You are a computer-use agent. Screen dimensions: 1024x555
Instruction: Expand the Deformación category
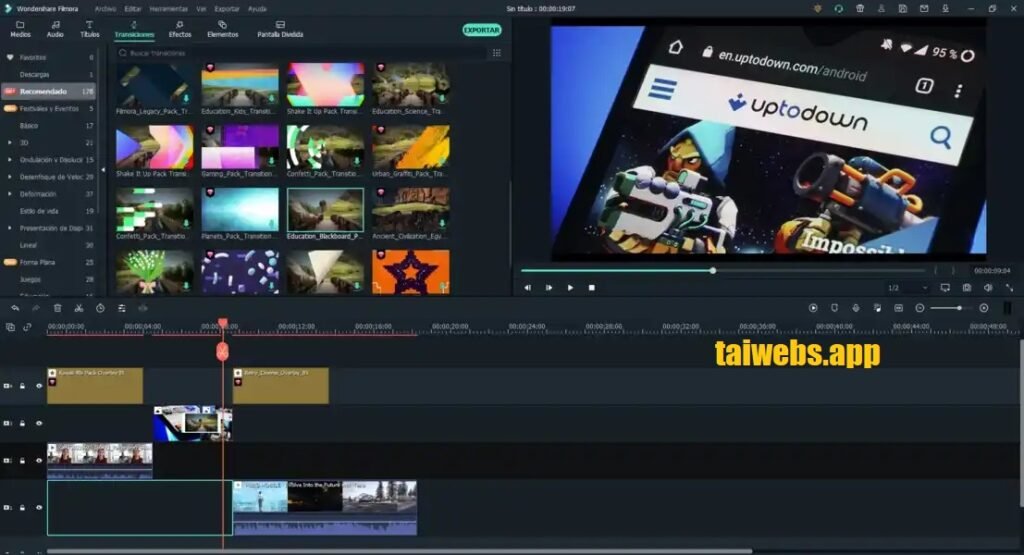pyautogui.click(x=9, y=194)
